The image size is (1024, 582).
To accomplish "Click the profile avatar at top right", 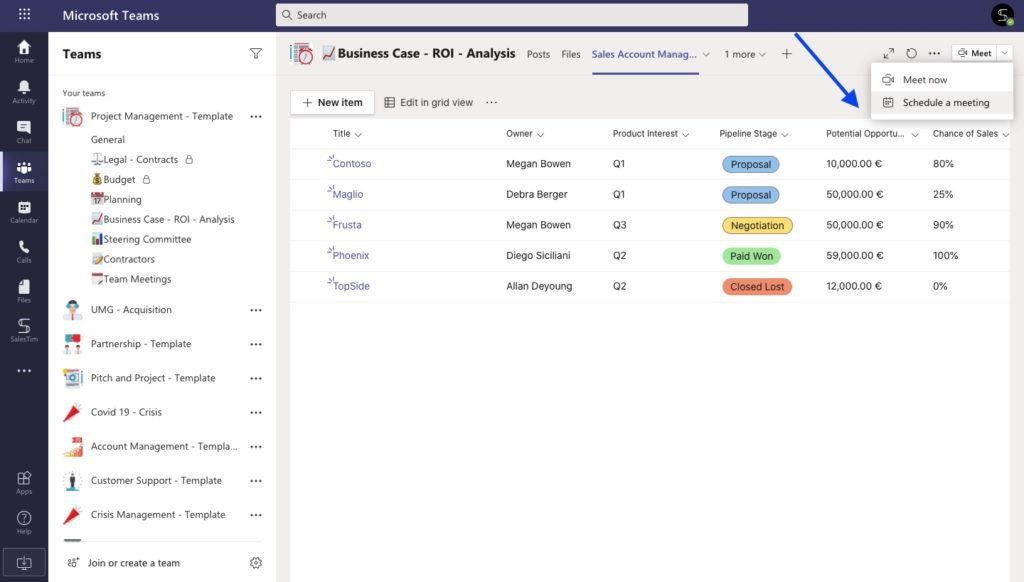I will pyautogui.click(x=1002, y=14).
